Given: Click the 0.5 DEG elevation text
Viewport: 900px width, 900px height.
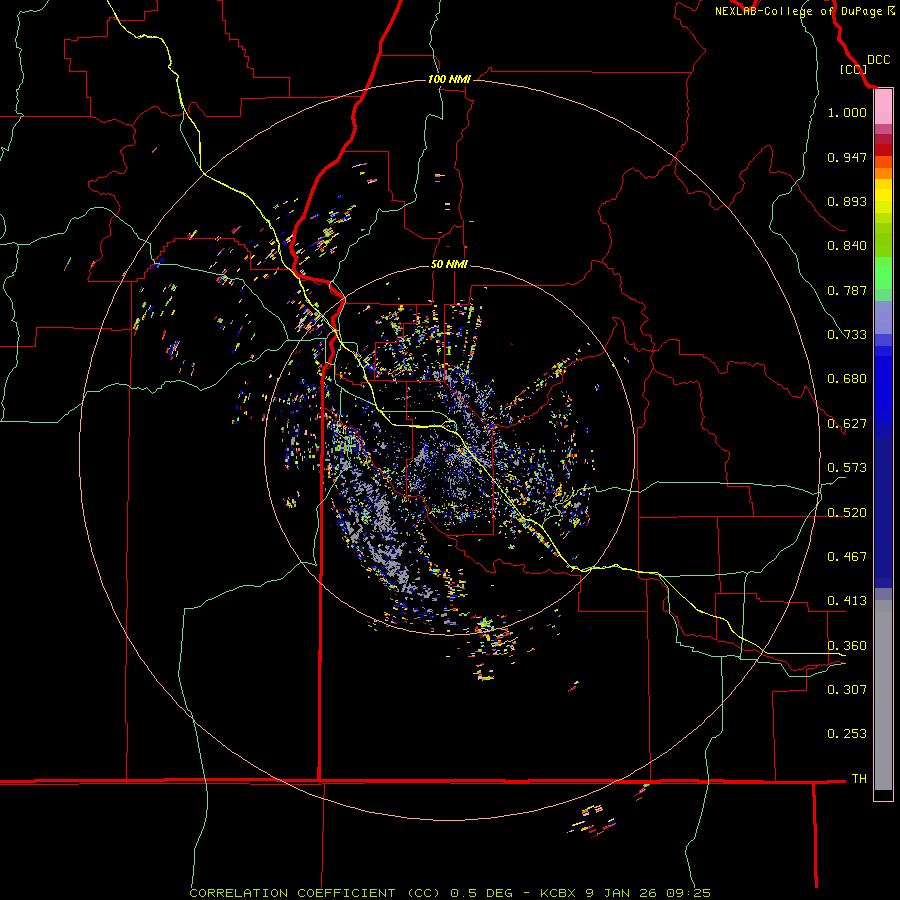Looking at the screenshot, I should point(482,893).
